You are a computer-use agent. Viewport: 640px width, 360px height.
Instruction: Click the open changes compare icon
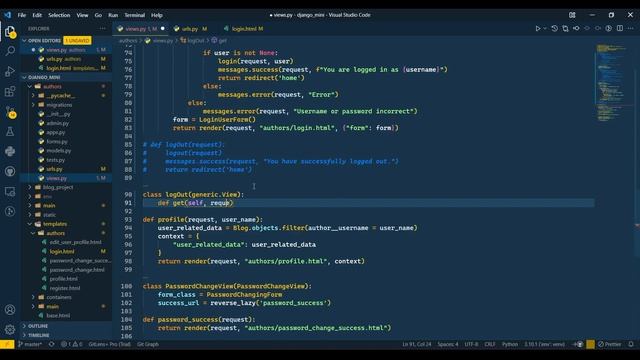pyautogui.click(x=565, y=29)
